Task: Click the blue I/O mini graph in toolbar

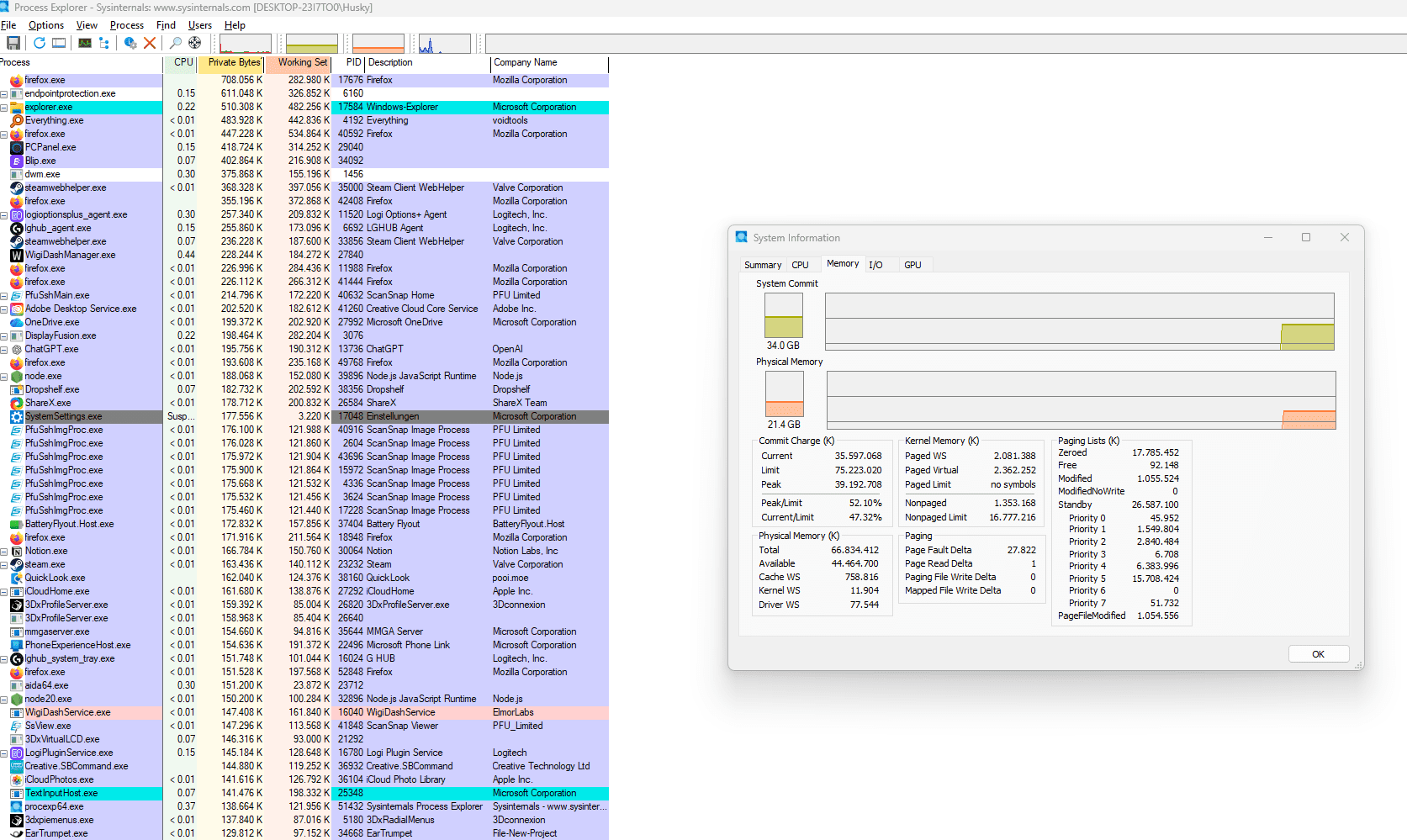Action: (445, 44)
